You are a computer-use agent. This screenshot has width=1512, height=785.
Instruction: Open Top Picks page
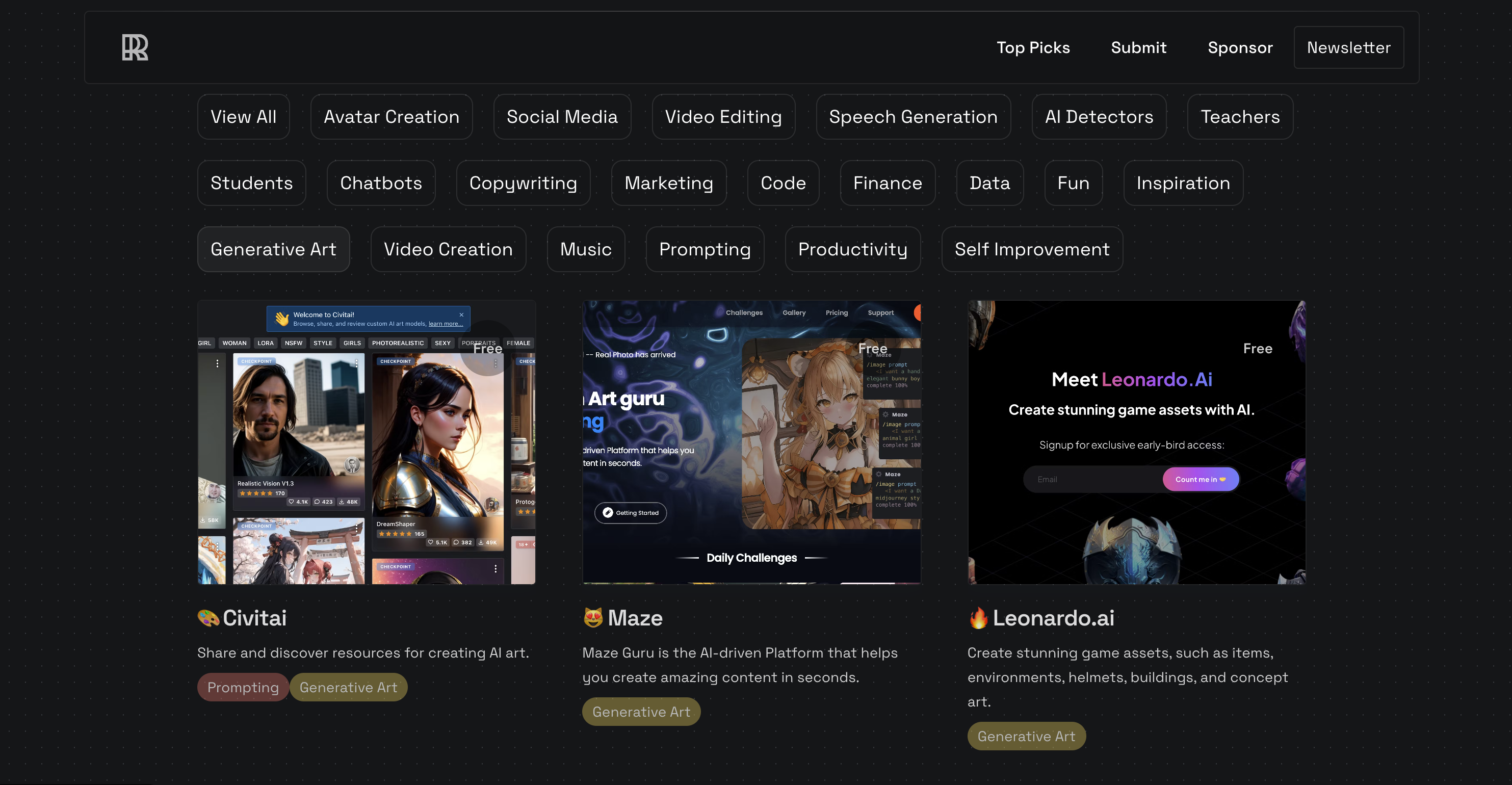pos(1033,47)
